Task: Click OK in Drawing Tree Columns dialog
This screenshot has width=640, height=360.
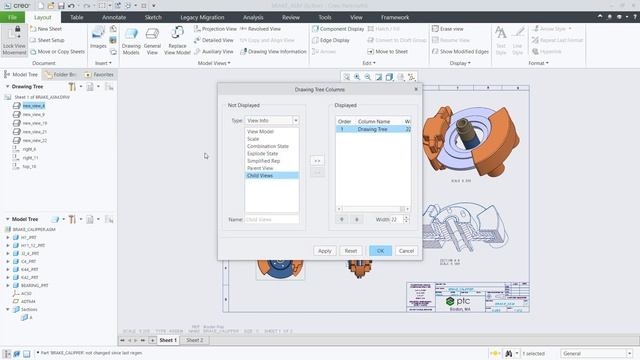Action: pyautogui.click(x=380, y=251)
